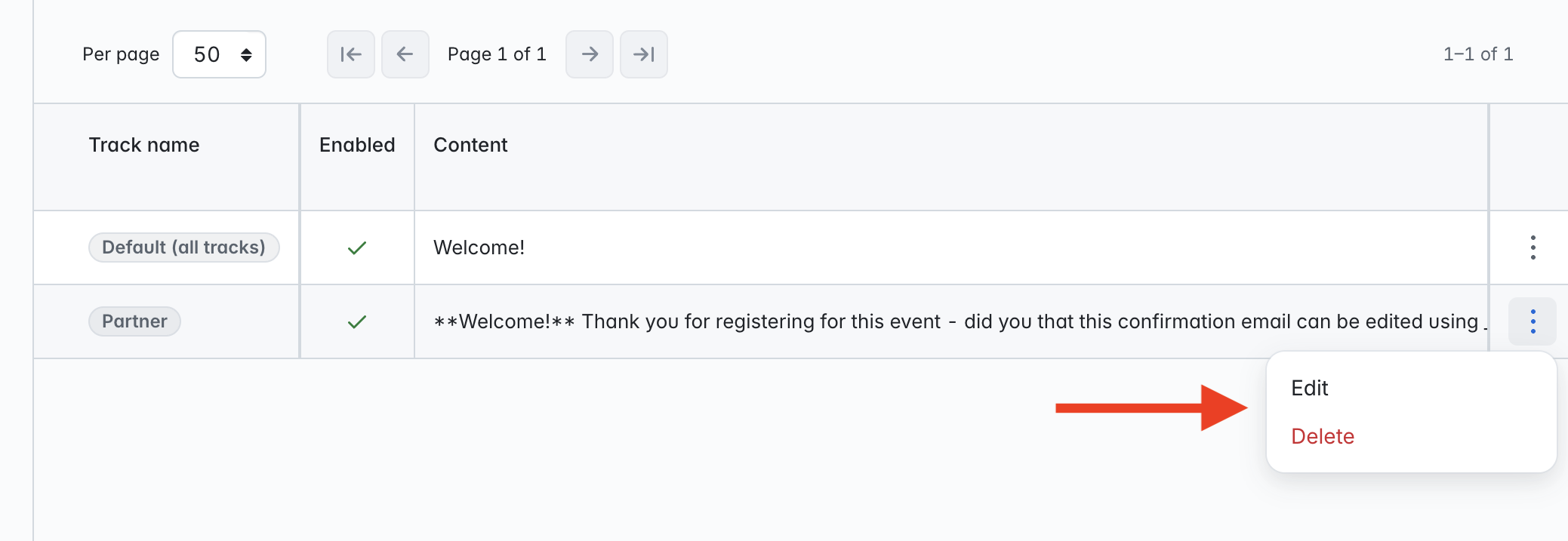This screenshot has height=541, width=1568.
Task: Click enabled checkmark on Partner row
Action: (357, 322)
